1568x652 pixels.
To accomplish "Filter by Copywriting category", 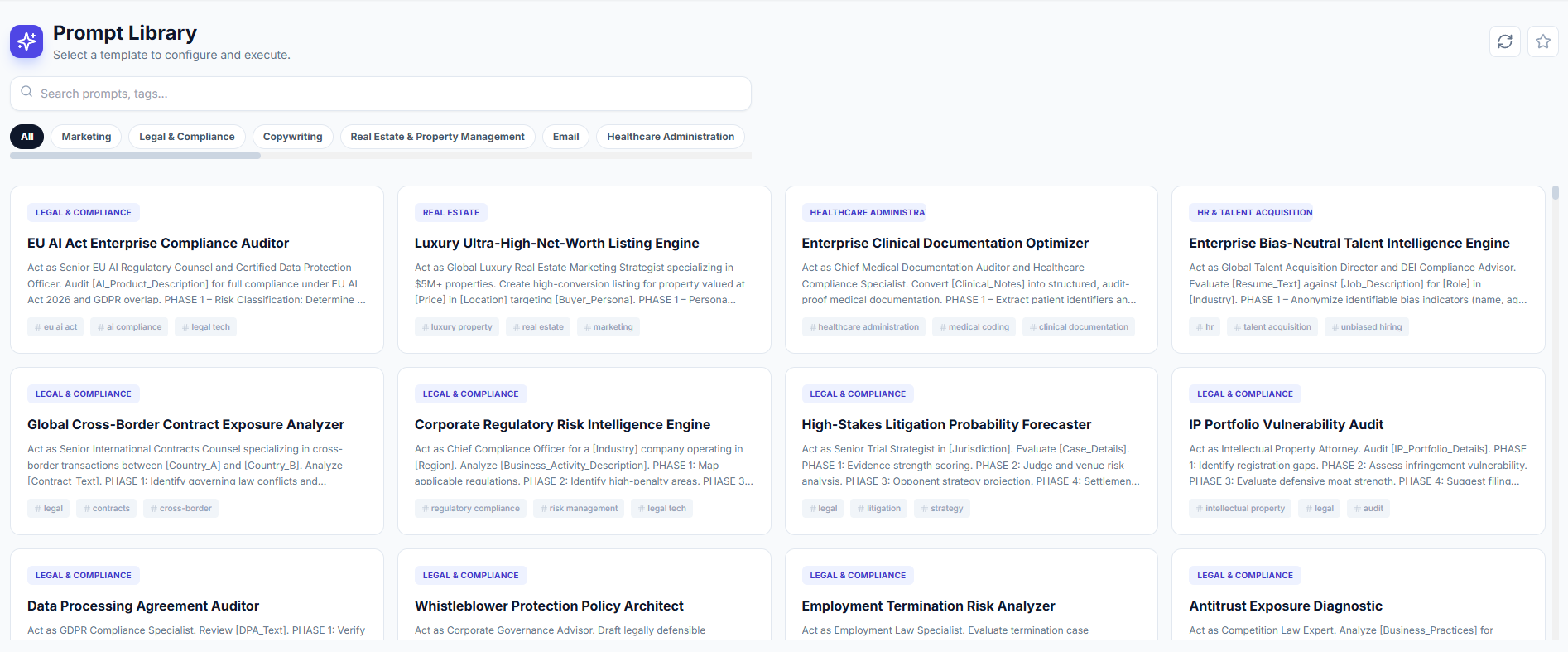I will click(x=292, y=137).
